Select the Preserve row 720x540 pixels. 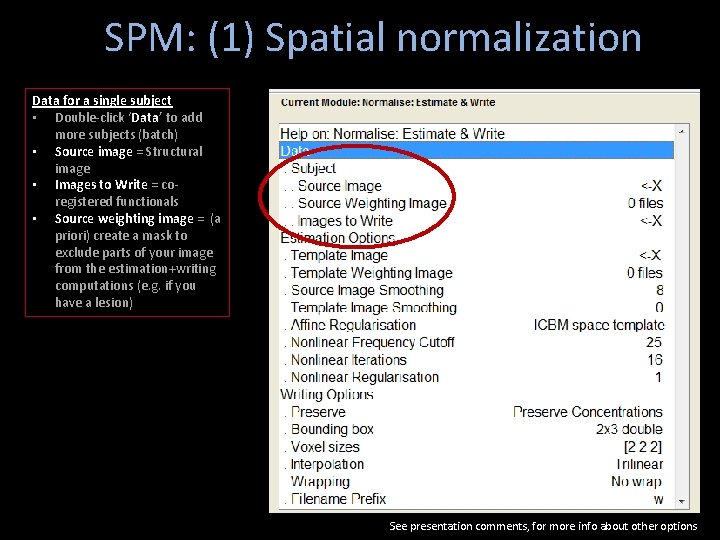477,412
